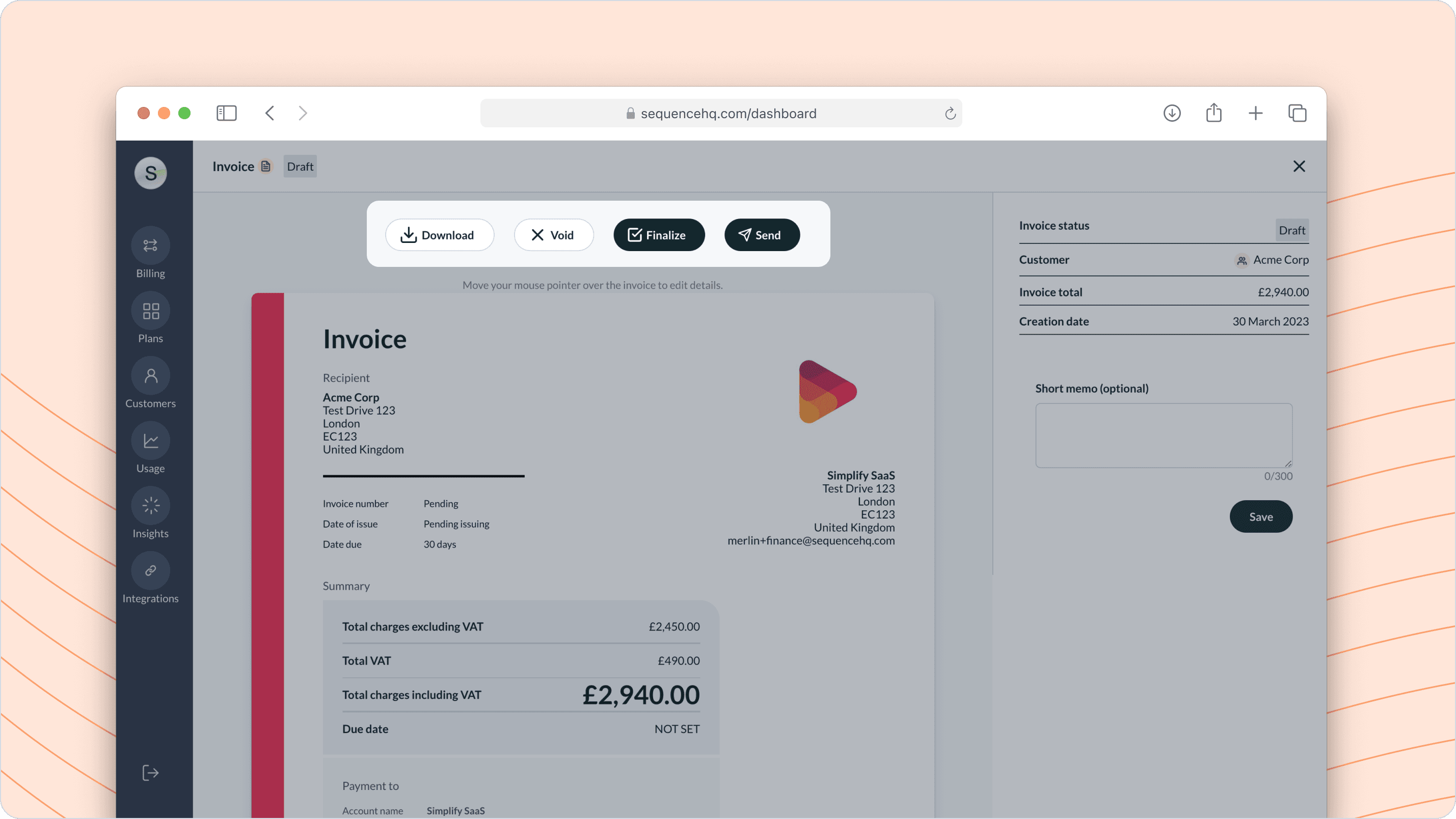Go to Plans in sidebar

(150, 311)
